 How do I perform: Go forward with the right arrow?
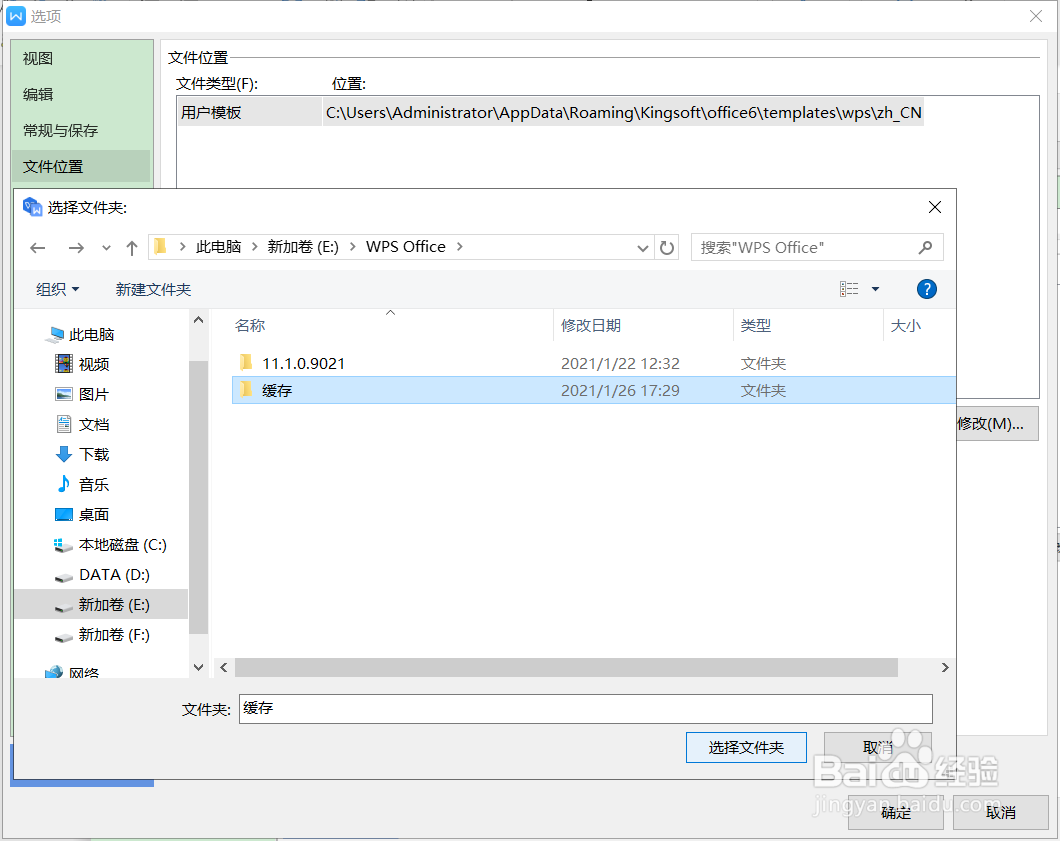pyautogui.click(x=76, y=248)
